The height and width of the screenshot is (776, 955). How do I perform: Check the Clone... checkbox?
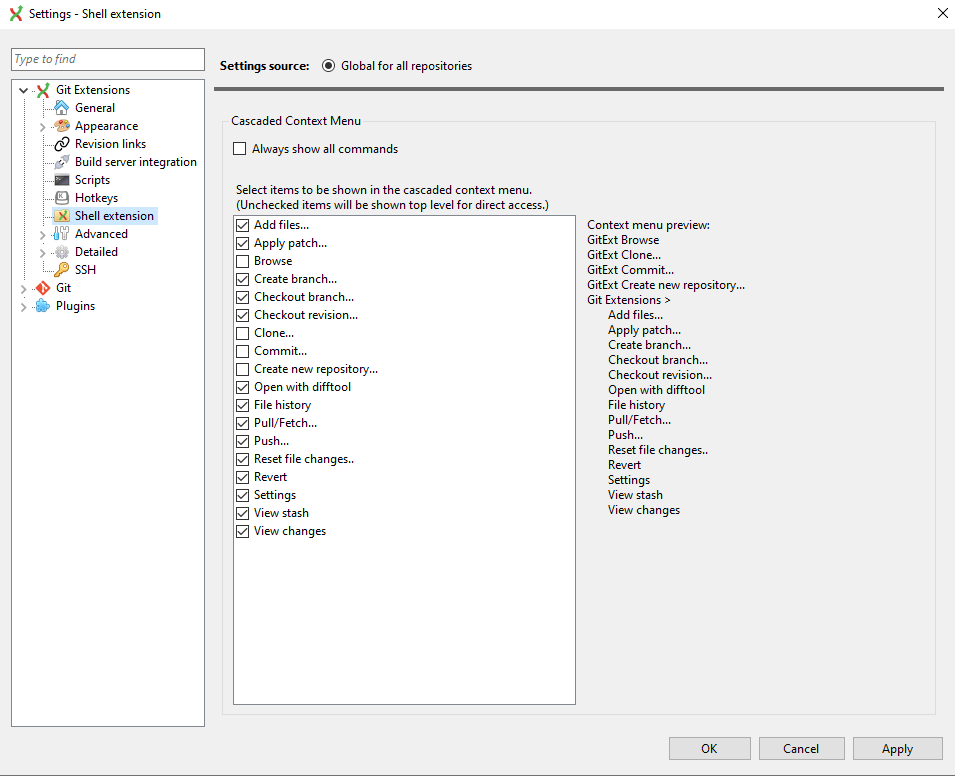coord(242,333)
